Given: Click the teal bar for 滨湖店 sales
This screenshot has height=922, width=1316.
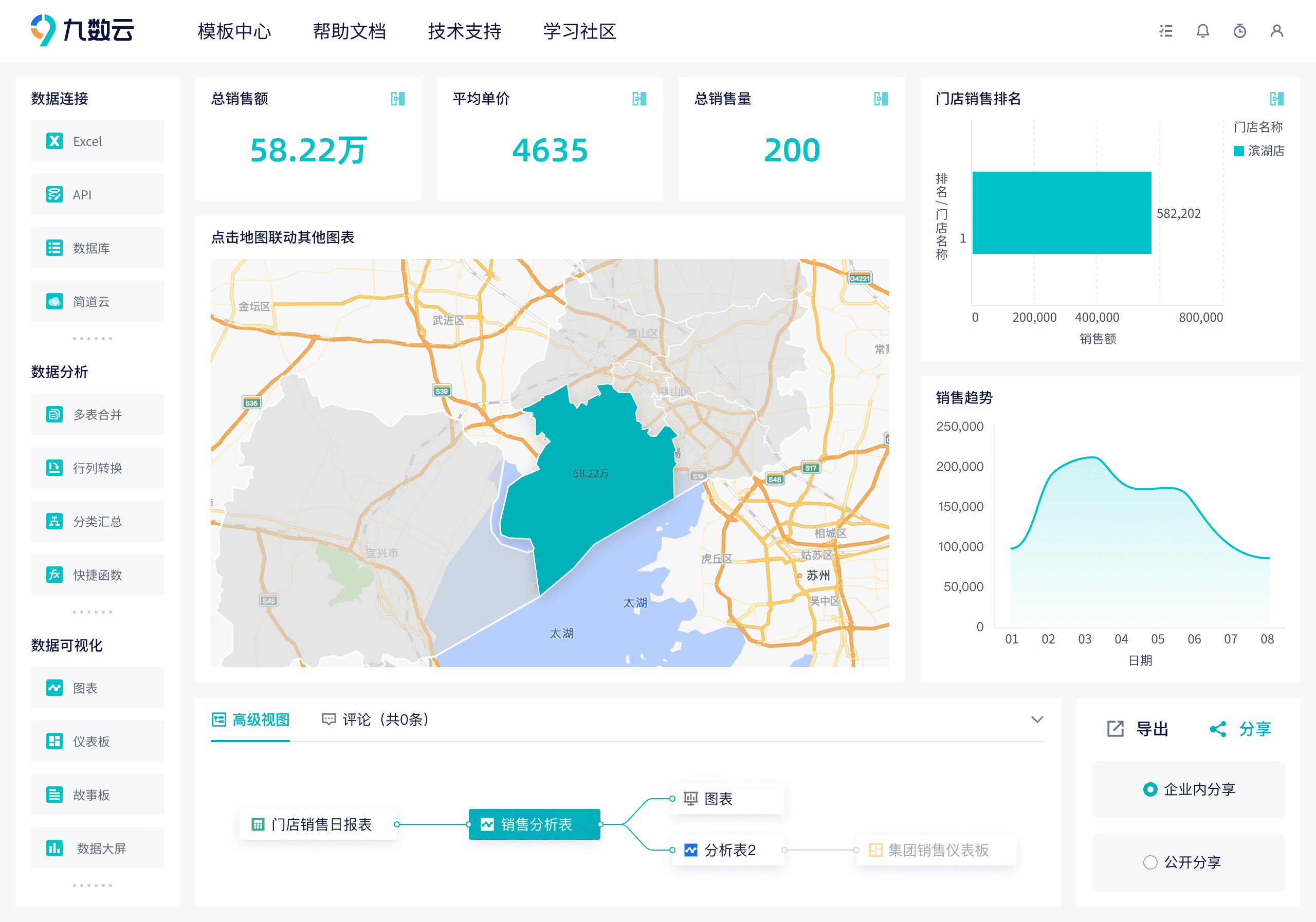Looking at the screenshot, I should pos(1062,213).
